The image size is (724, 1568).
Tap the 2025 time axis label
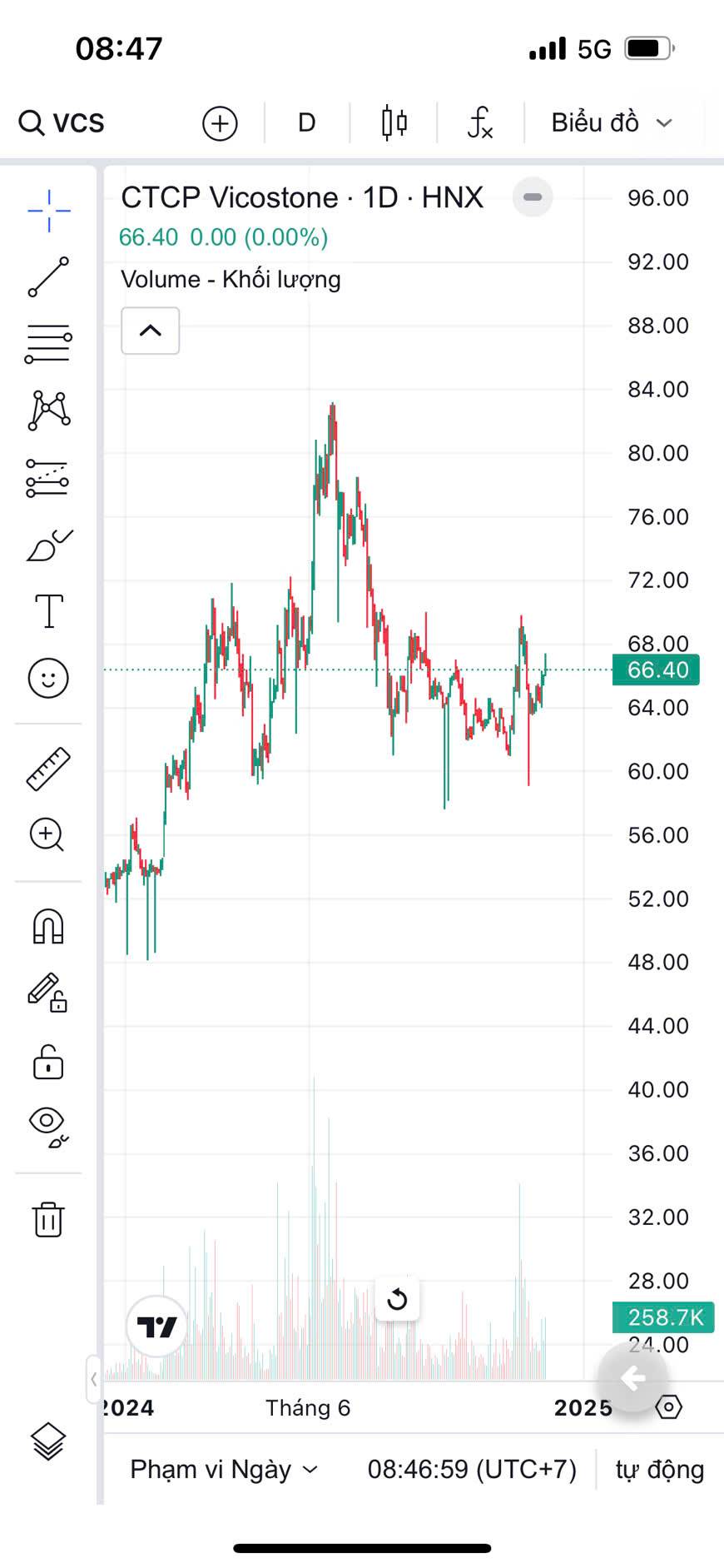(x=583, y=1408)
